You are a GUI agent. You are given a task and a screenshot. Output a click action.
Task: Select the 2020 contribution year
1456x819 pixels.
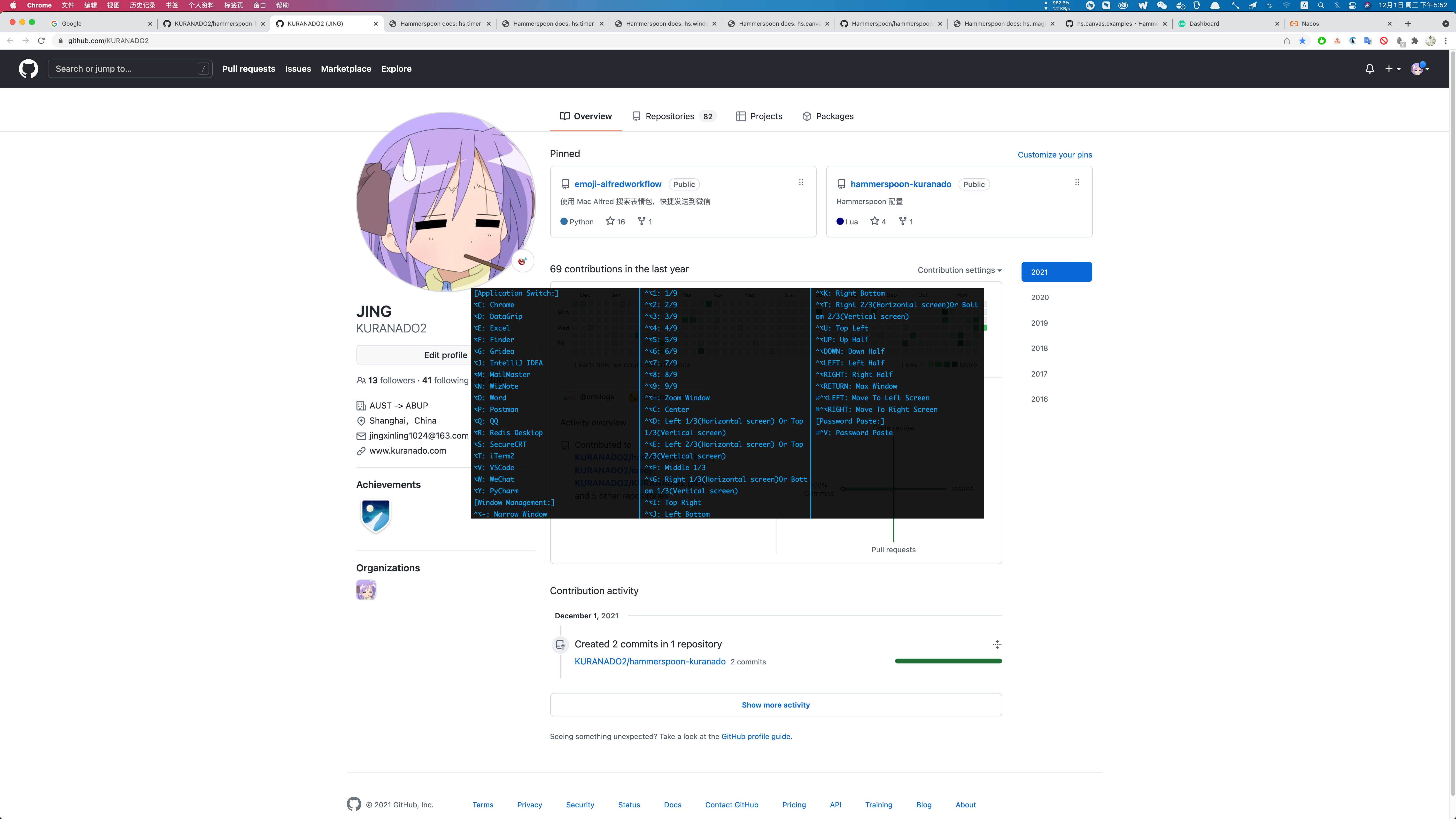[1039, 298]
